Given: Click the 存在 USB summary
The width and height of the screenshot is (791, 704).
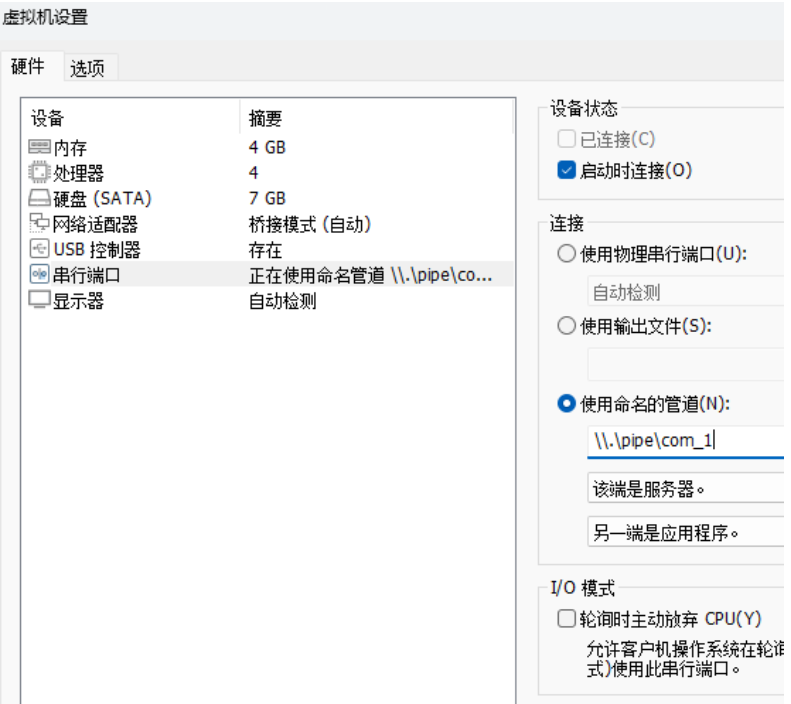Looking at the screenshot, I should [x=265, y=250].
